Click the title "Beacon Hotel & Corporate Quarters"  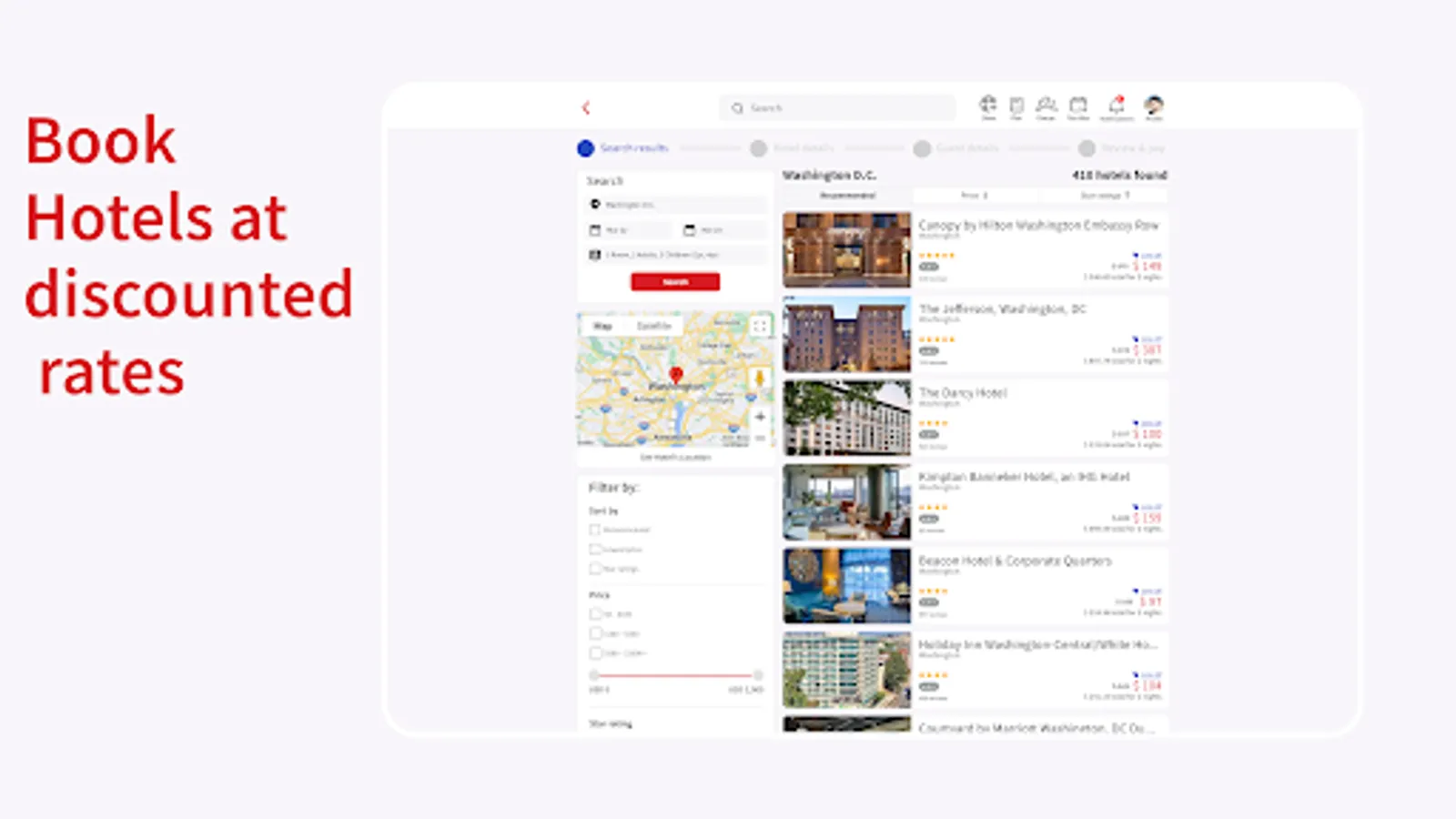click(1015, 561)
